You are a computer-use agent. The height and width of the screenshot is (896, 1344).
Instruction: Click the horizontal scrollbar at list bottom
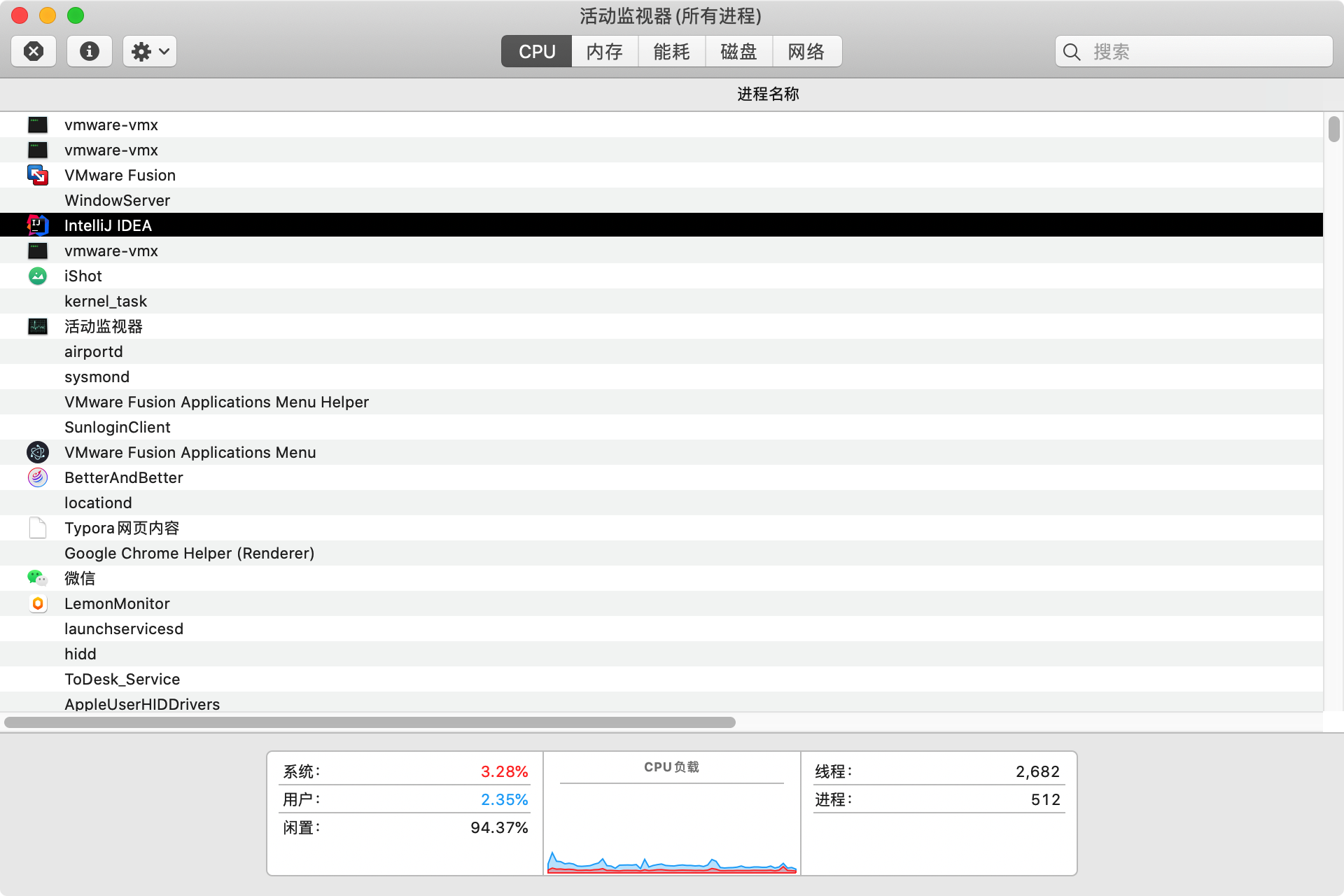click(370, 722)
